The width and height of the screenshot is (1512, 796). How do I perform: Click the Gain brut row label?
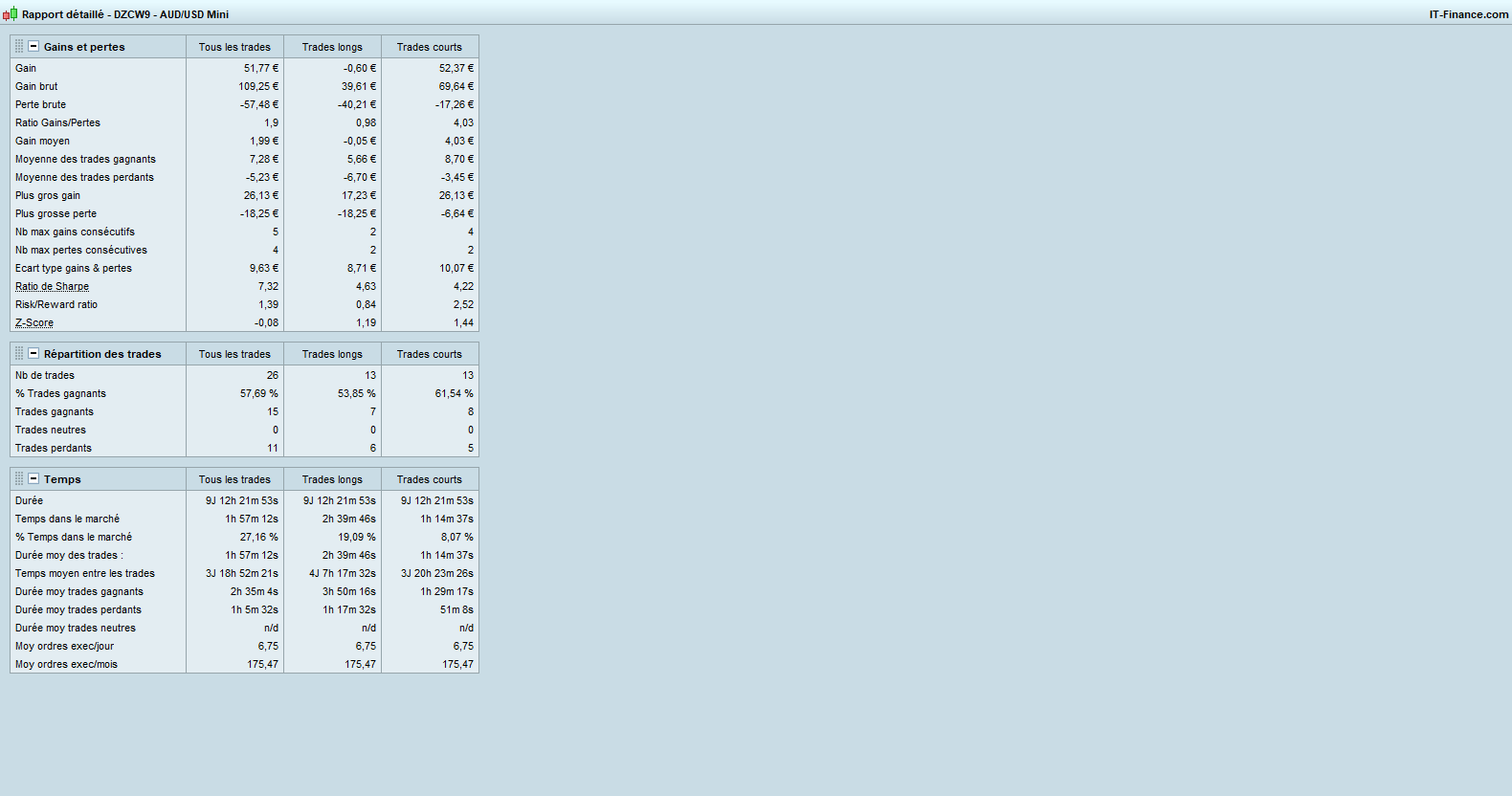(x=36, y=86)
